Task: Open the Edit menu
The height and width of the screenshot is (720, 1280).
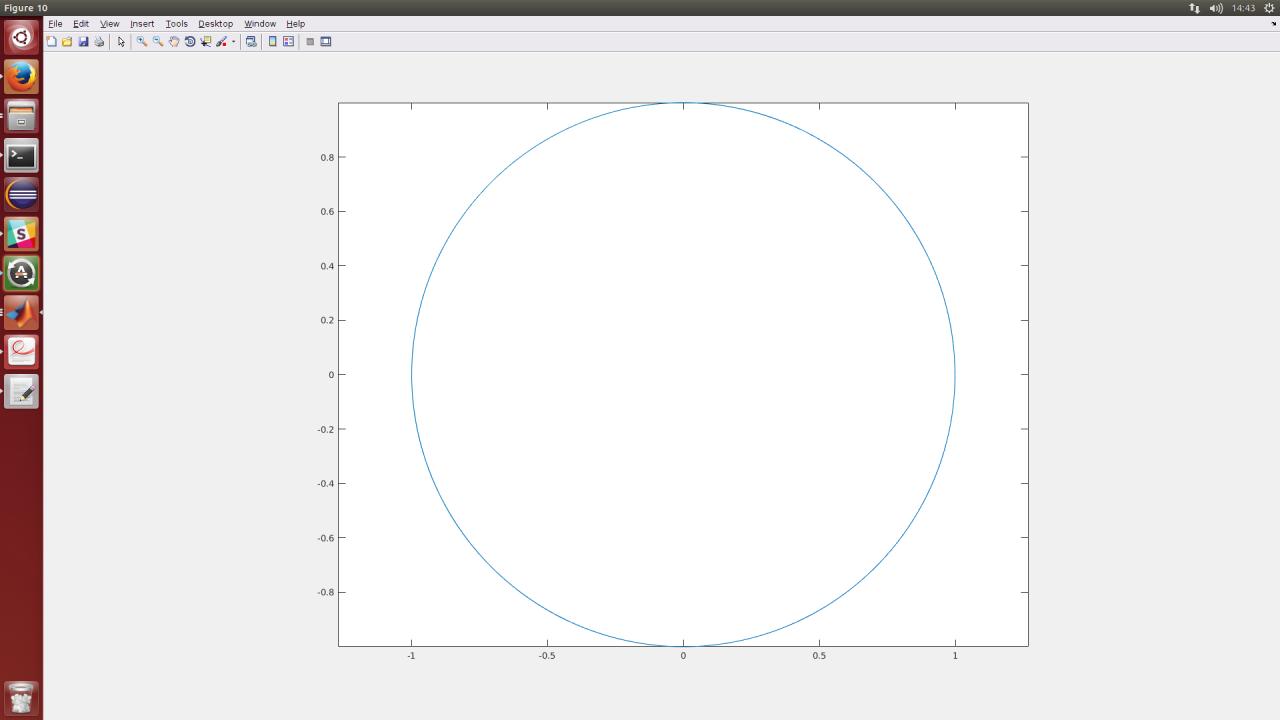Action: 81,24
